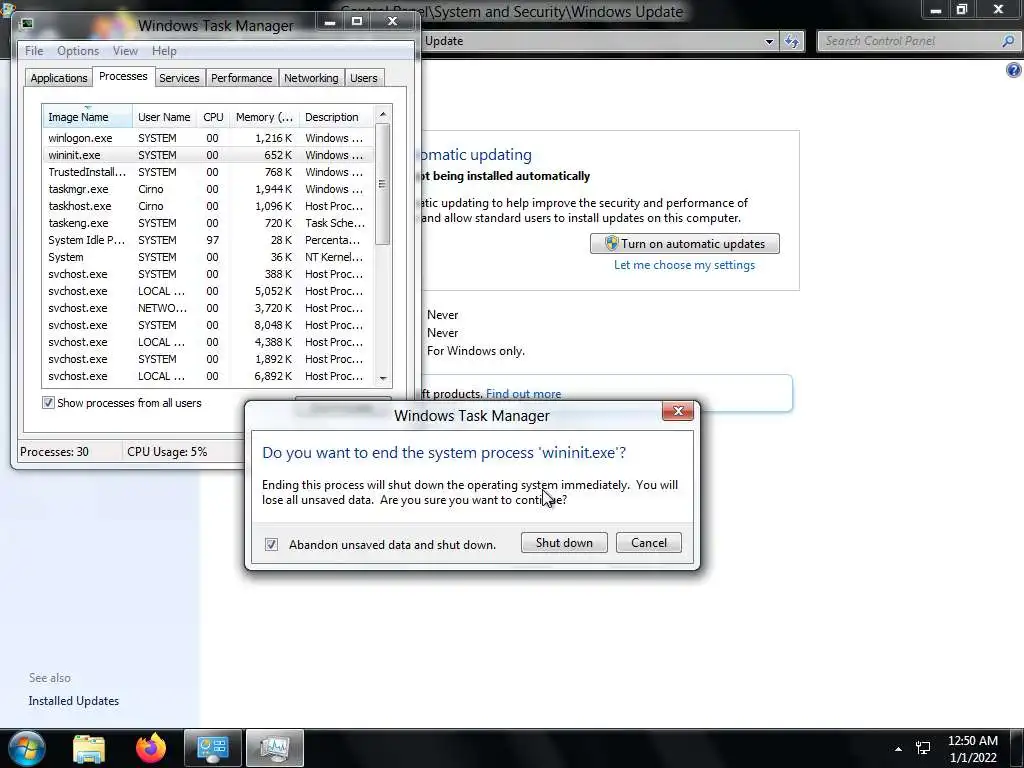Viewport: 1024px width, 768px height.
Task: Select svchost.exe row owned by NETWO...
Action: tap(209, 308)
